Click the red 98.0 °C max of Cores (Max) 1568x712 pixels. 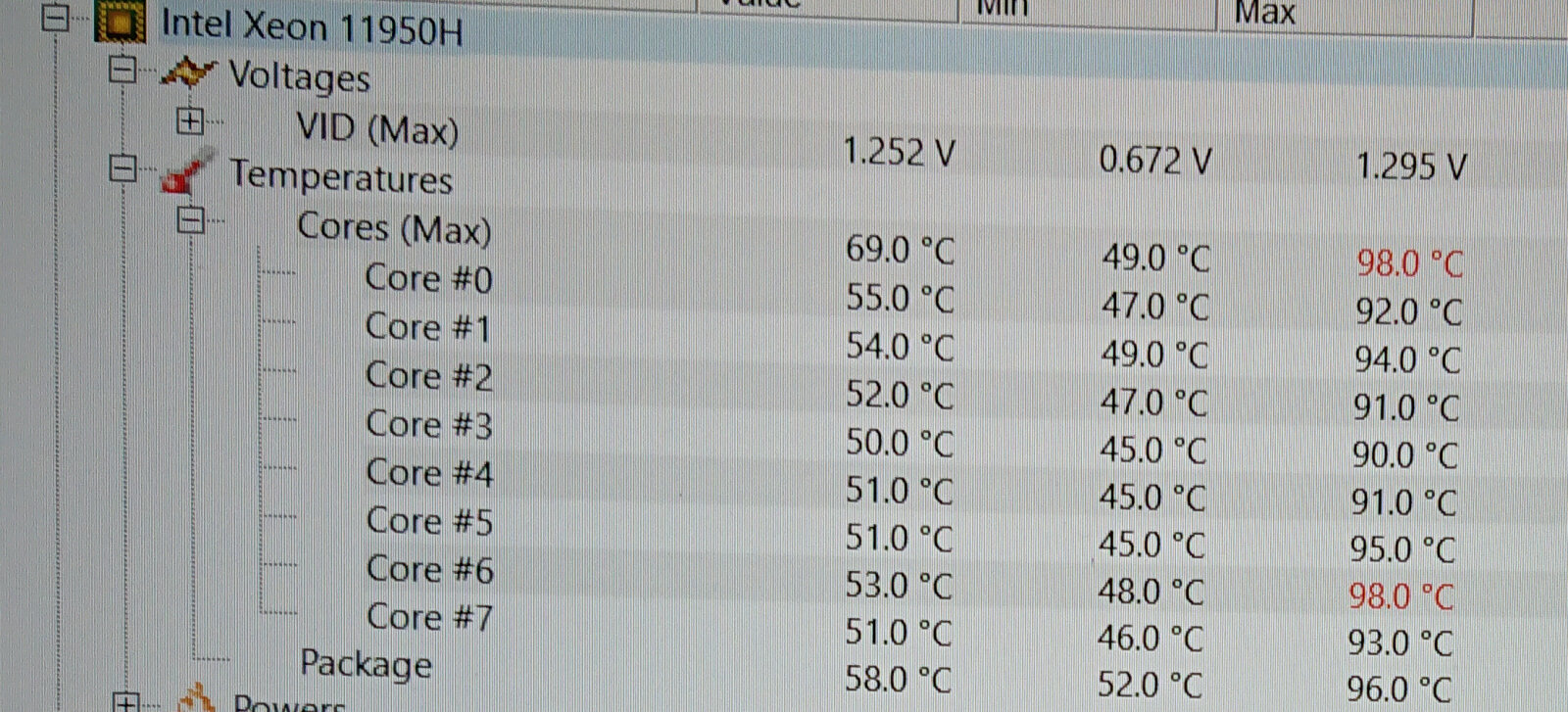coord(1409,262)
